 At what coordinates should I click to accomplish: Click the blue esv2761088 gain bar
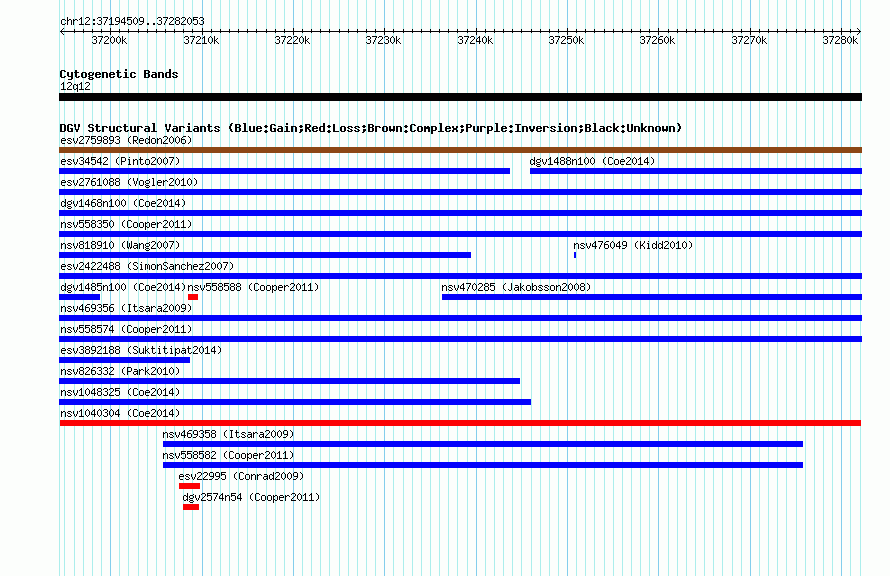tap(460, 192)
